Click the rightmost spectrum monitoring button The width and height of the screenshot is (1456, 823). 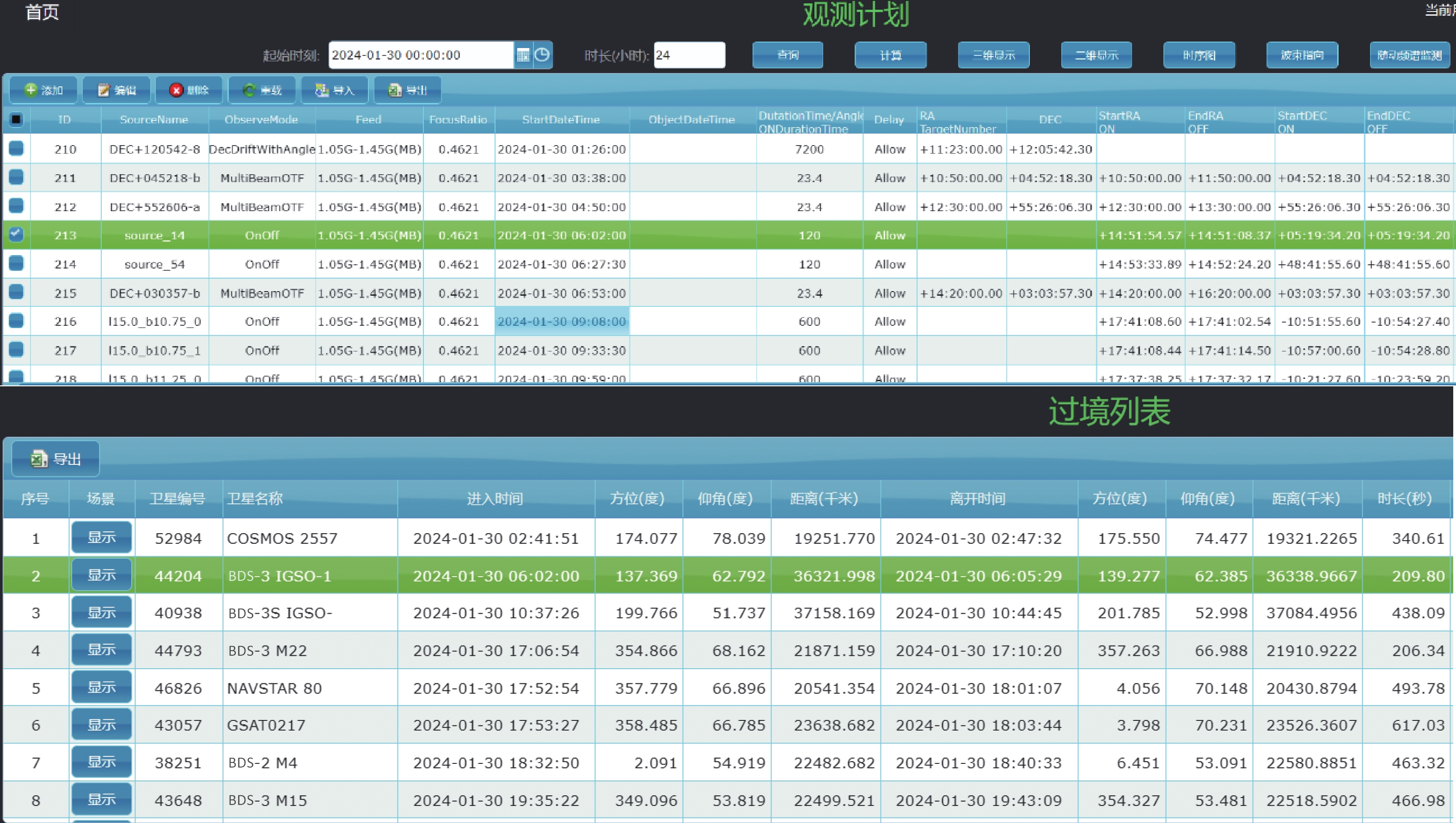point(1409,55)
